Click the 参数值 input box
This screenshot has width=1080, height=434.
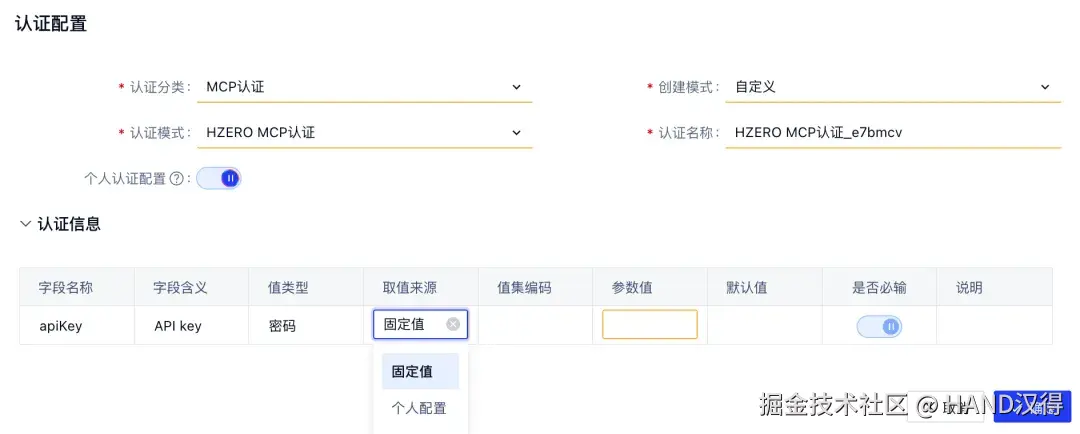point(649,324)
